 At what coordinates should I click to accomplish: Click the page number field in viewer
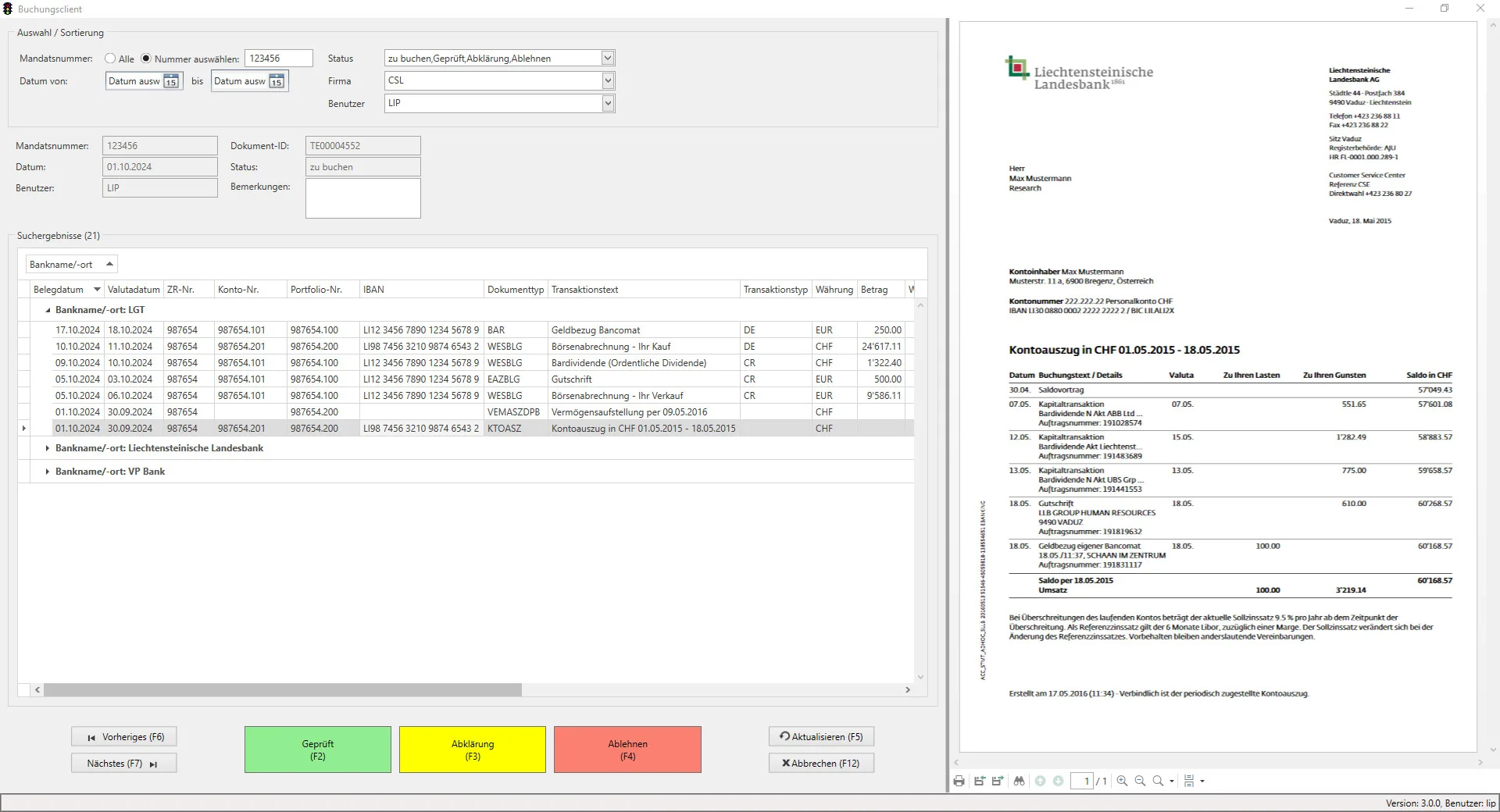(1082, 781)
